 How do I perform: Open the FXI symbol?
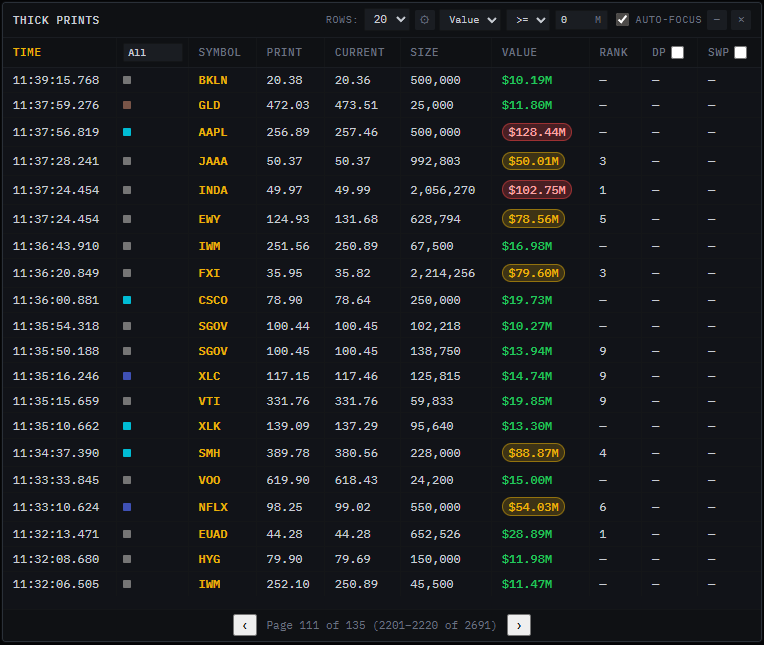tap(210, 273)
